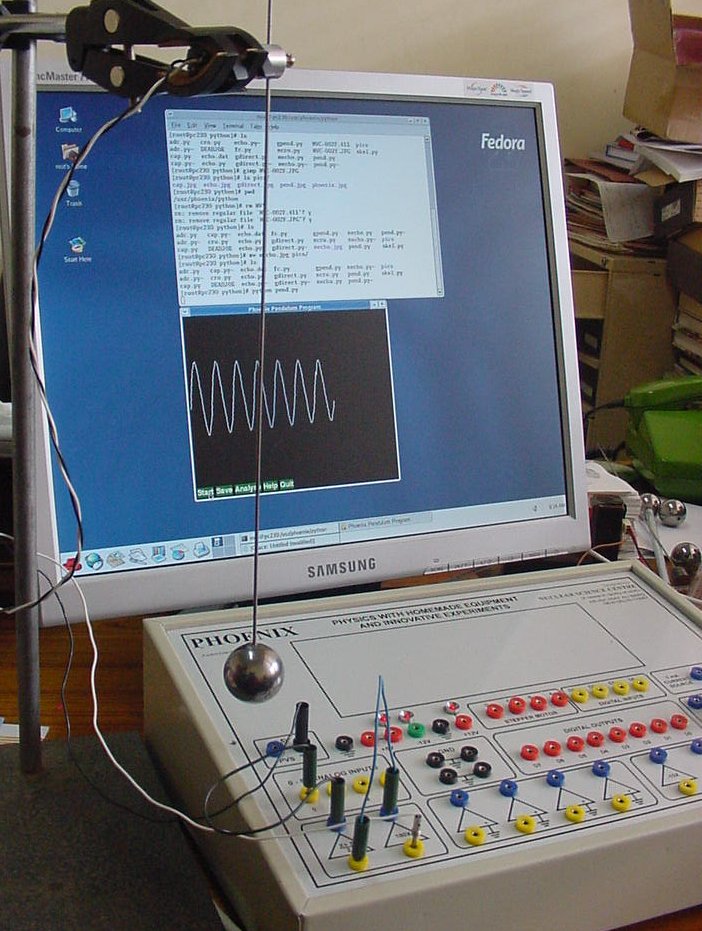Switch to Phoenix Pendulum Program taskbar entry
The width and height of the screenshot is (702, 931).
pos(385,522)
